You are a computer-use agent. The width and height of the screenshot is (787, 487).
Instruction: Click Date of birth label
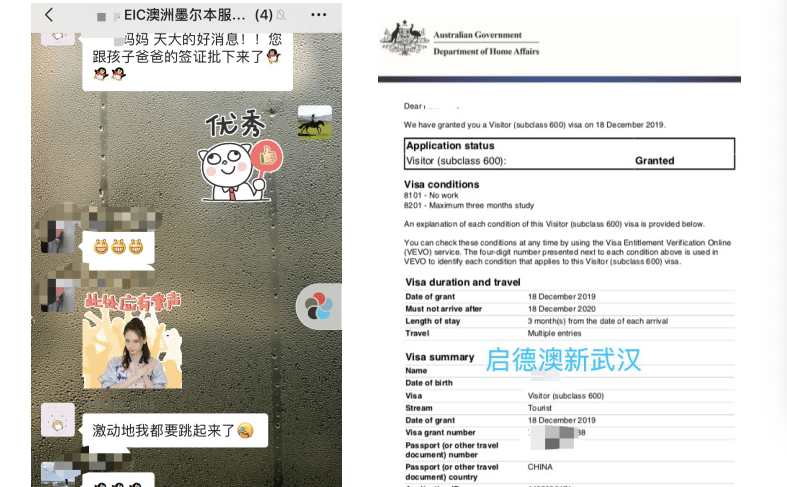coord(429,383)
